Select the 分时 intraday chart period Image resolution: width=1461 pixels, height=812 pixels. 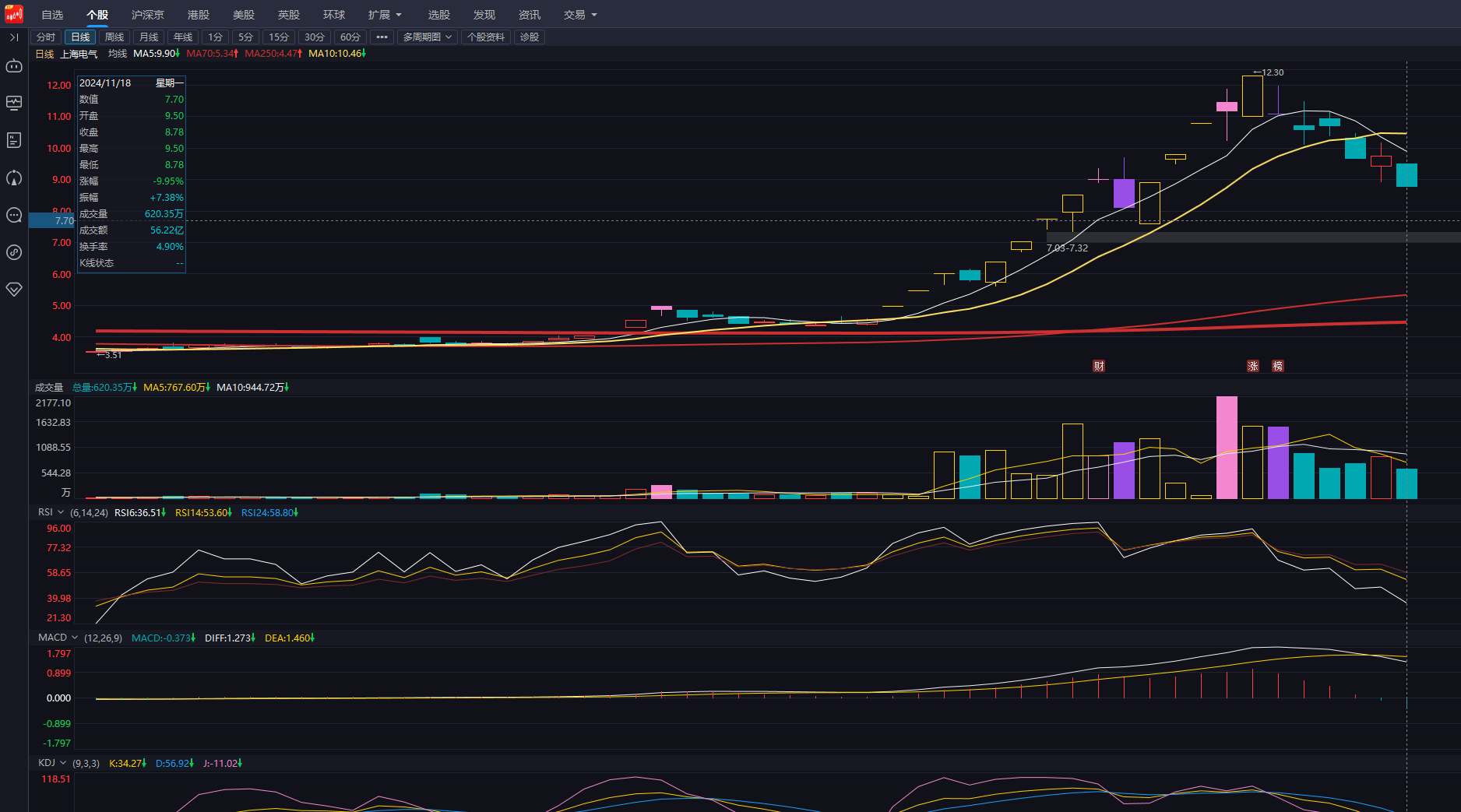46,37
